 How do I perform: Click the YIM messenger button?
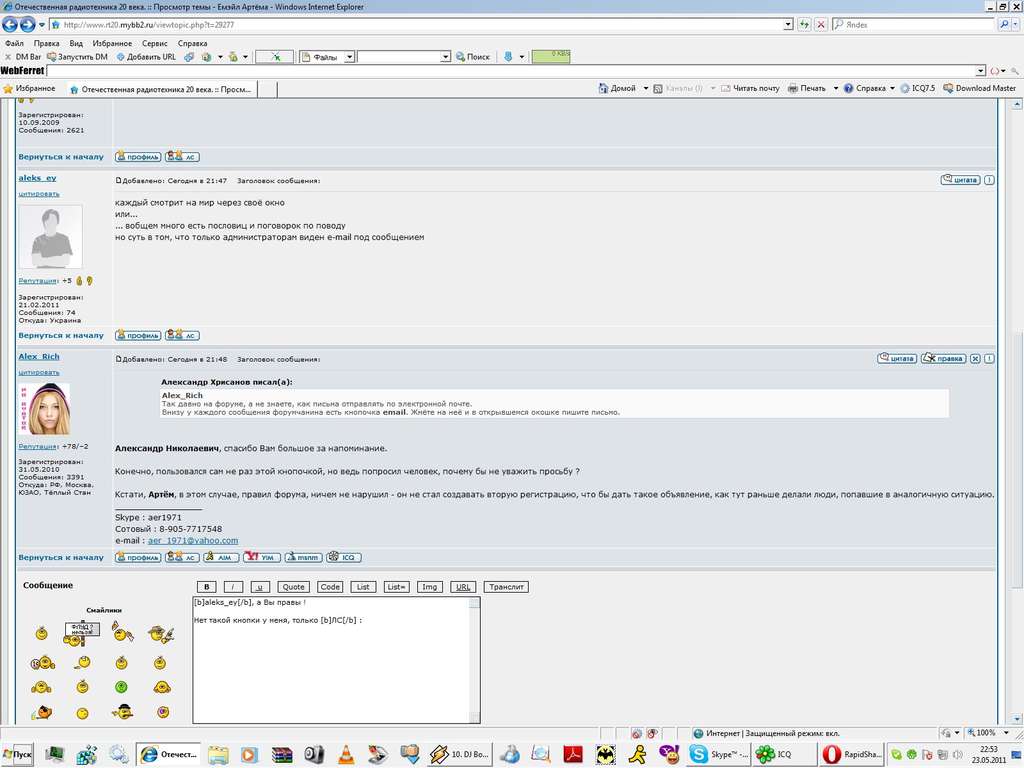tap(262, 557)
